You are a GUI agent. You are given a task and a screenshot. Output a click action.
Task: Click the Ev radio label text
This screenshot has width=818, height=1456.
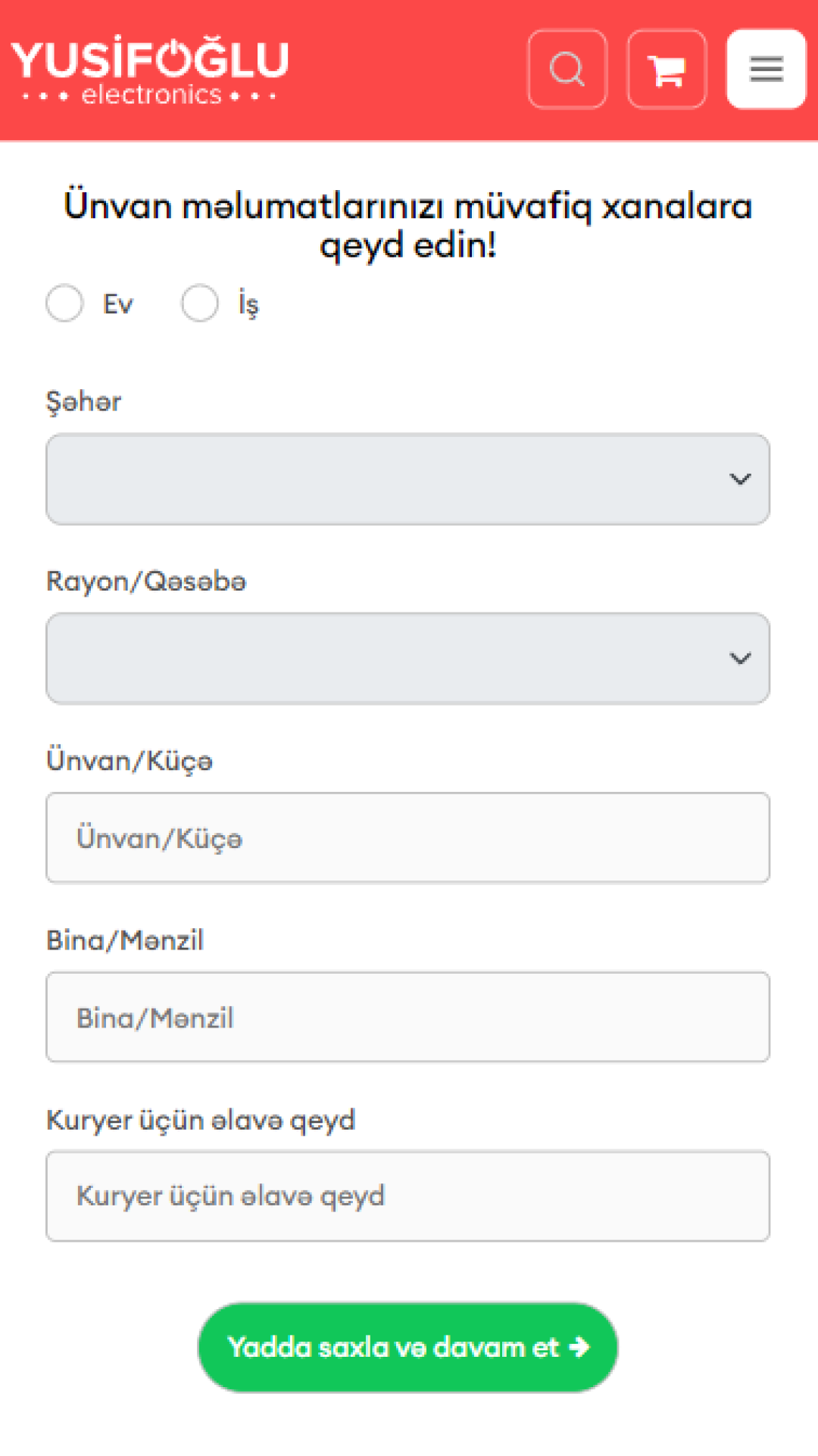point(118,304)
